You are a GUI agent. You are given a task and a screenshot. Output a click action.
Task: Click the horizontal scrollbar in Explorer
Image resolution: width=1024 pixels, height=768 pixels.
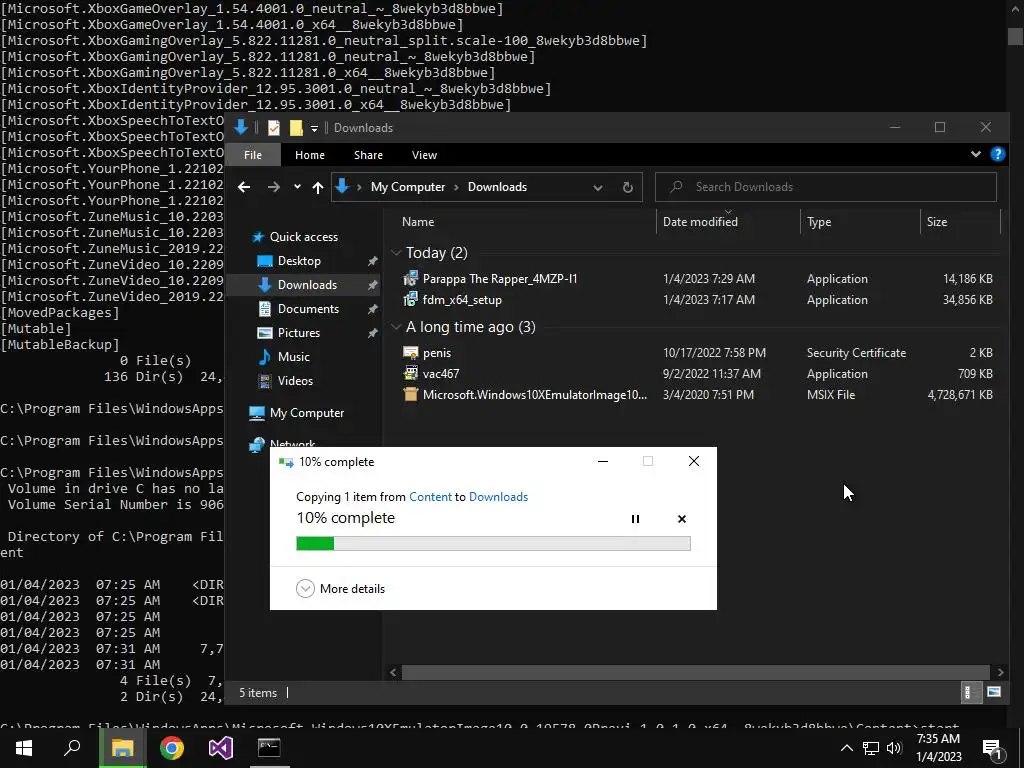point(696,672)
